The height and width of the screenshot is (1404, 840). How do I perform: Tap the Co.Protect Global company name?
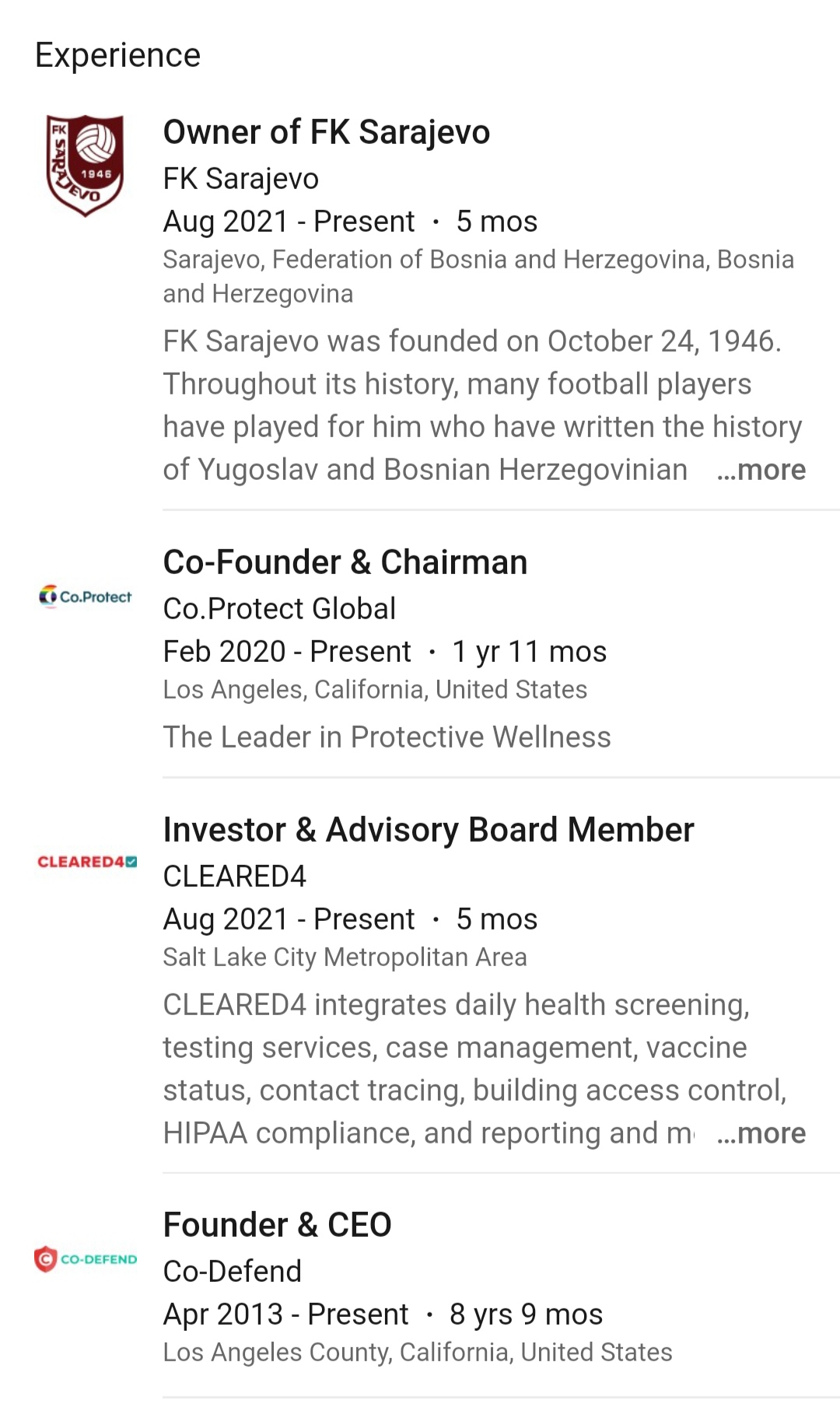(x=279, y=609)
